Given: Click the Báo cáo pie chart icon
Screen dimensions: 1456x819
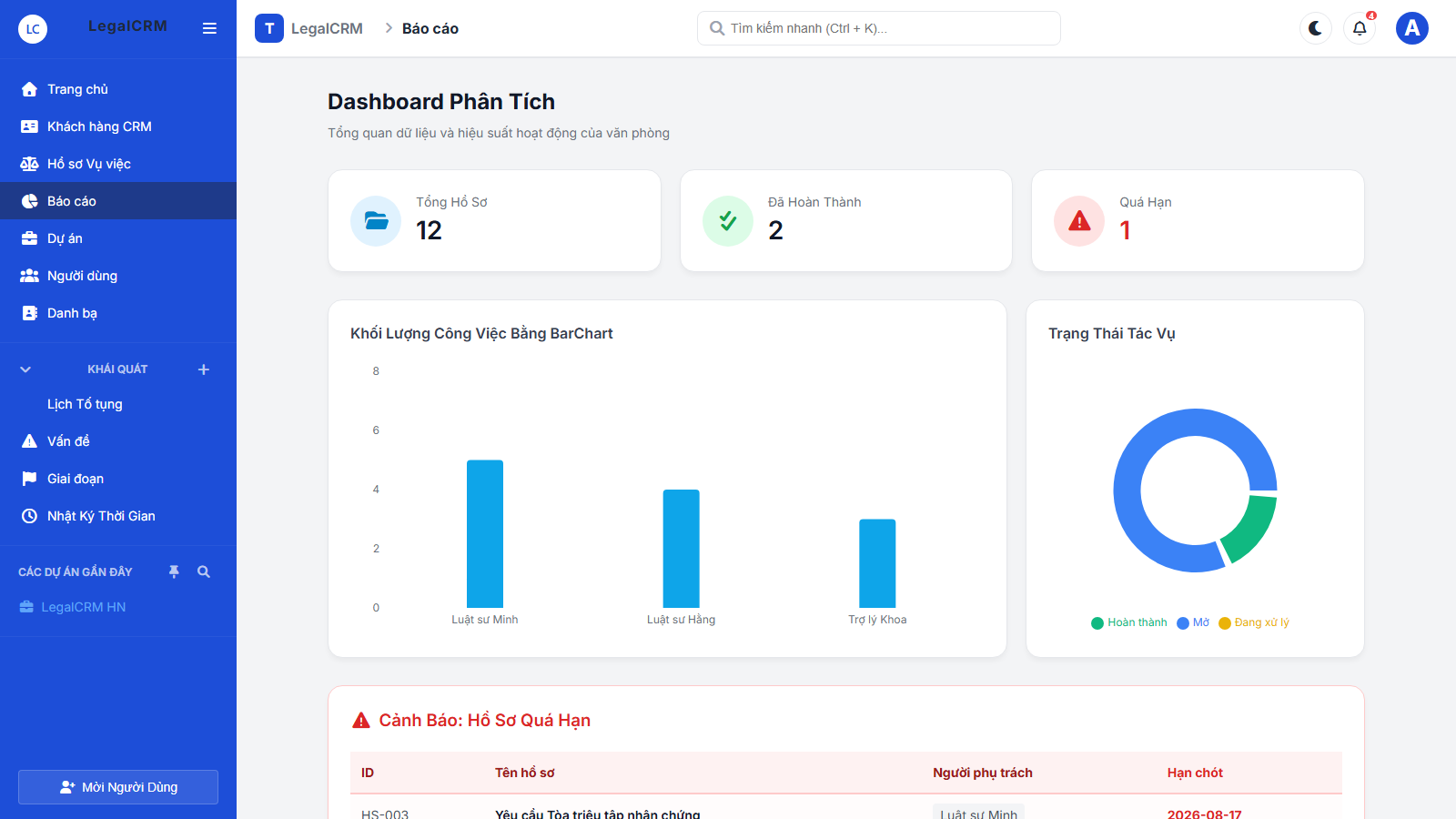Looking at the screenshot, I should click(29, 201).
